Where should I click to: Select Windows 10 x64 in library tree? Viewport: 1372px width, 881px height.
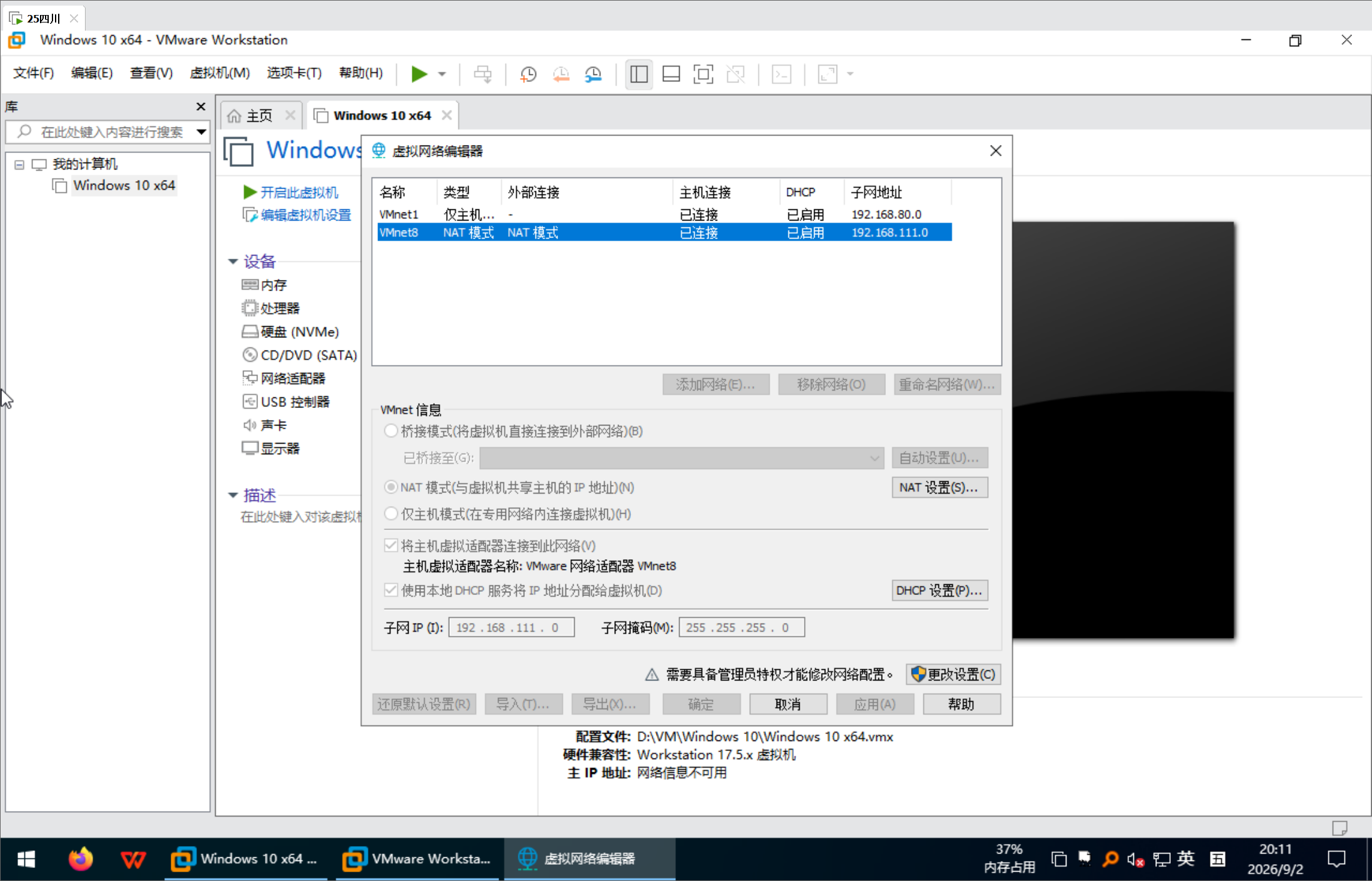coord(124,186)
